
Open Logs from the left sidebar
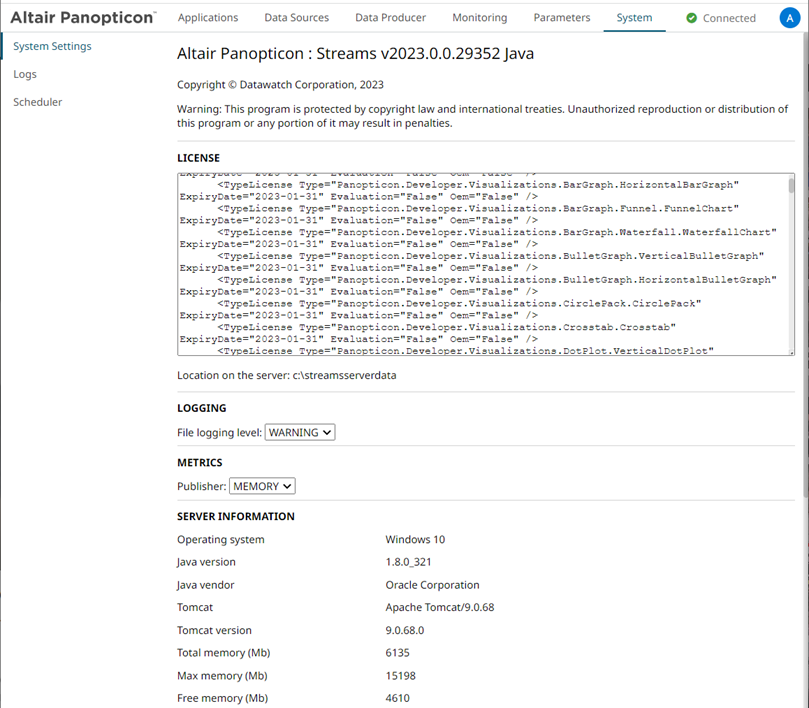click(x=25, y=74)
